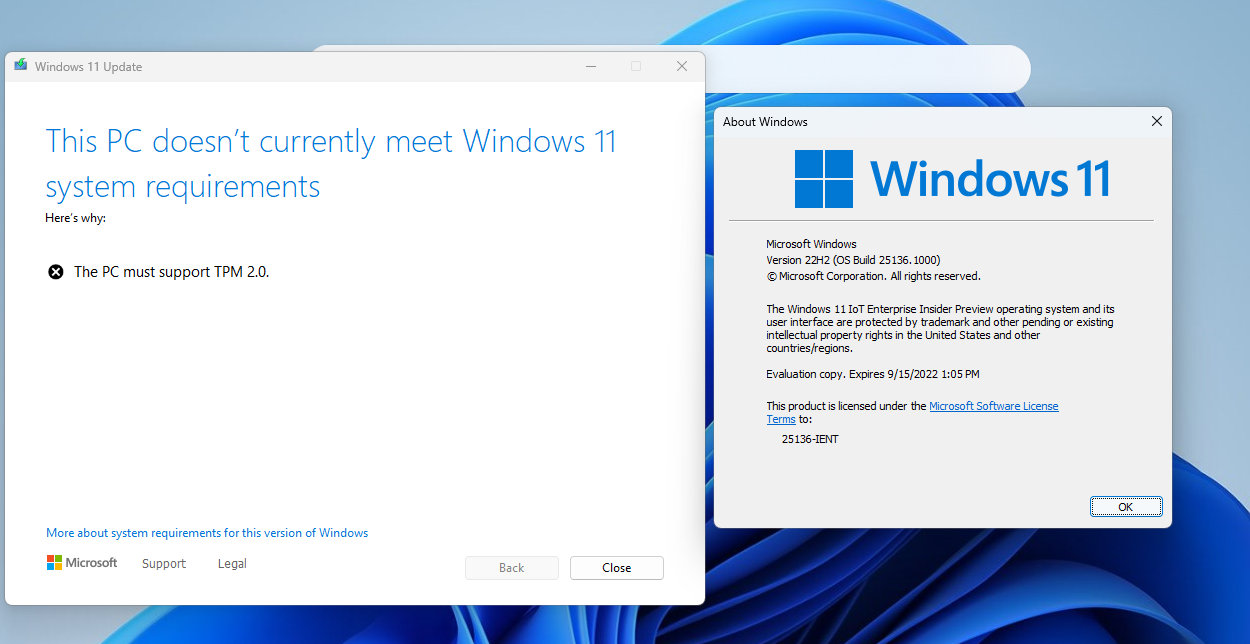Click the heading 'This PC doesn't currently meet Windows 11'
The image size is (1250, 644).
pos(331,141)
